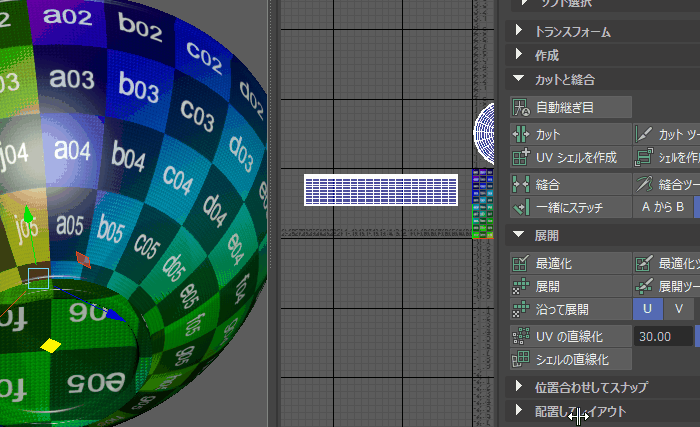Click the 展開 unfold icon
The image size is (700, 427).
[521, 286]
